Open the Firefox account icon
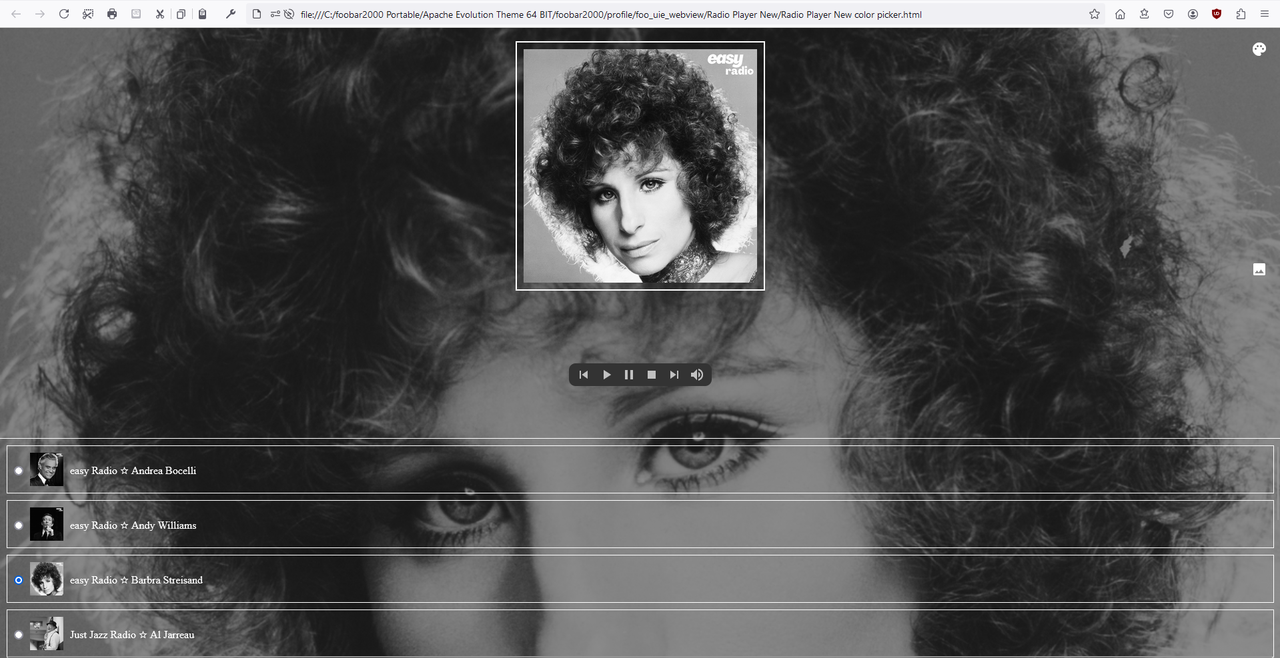This screenshot has height=658, width=1280. coord(1193,14)
